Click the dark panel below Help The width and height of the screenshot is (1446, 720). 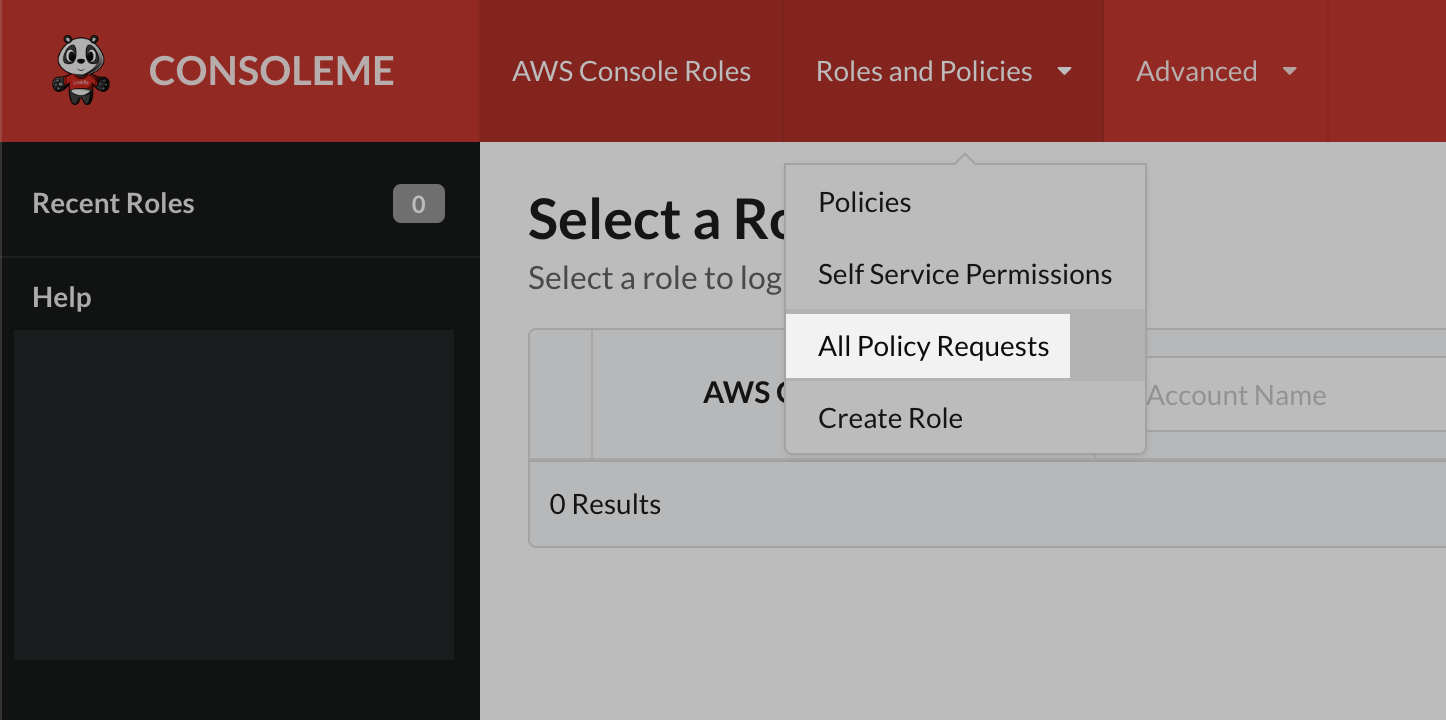(x=234, y=495)
